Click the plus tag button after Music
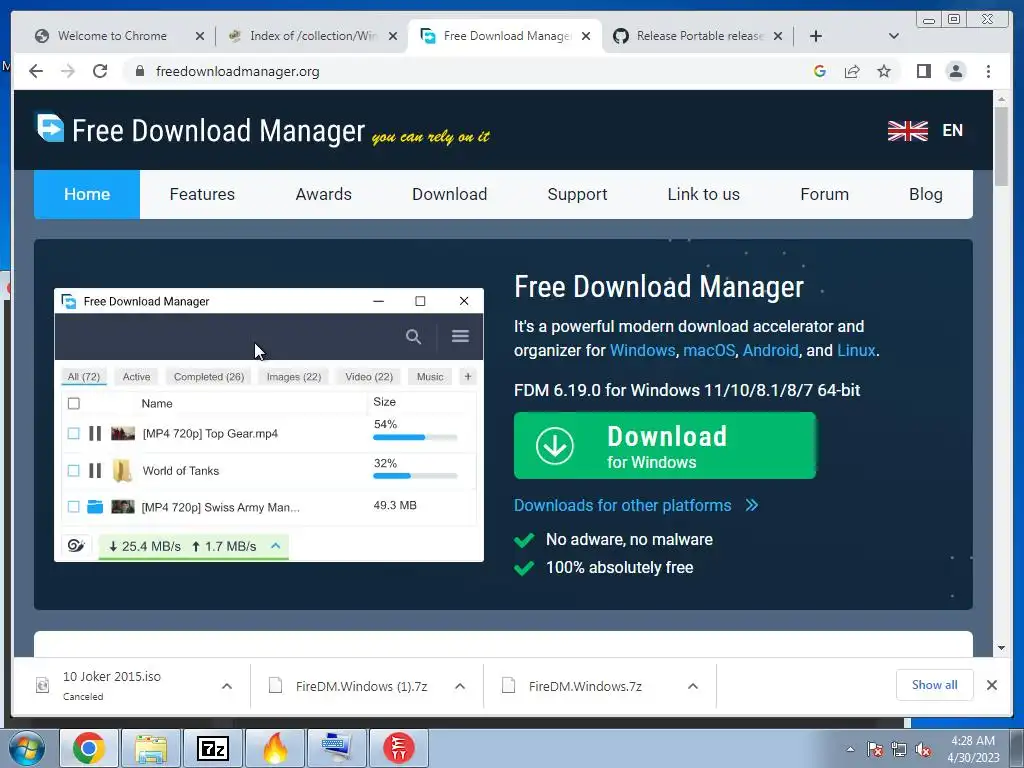The image size is (1024, 768). tap(468, 376)
